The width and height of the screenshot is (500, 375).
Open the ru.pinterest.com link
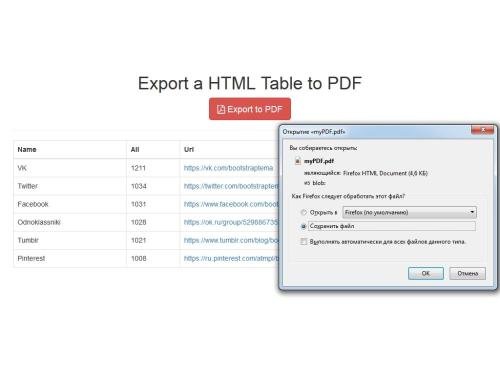(x=231, y=258)
